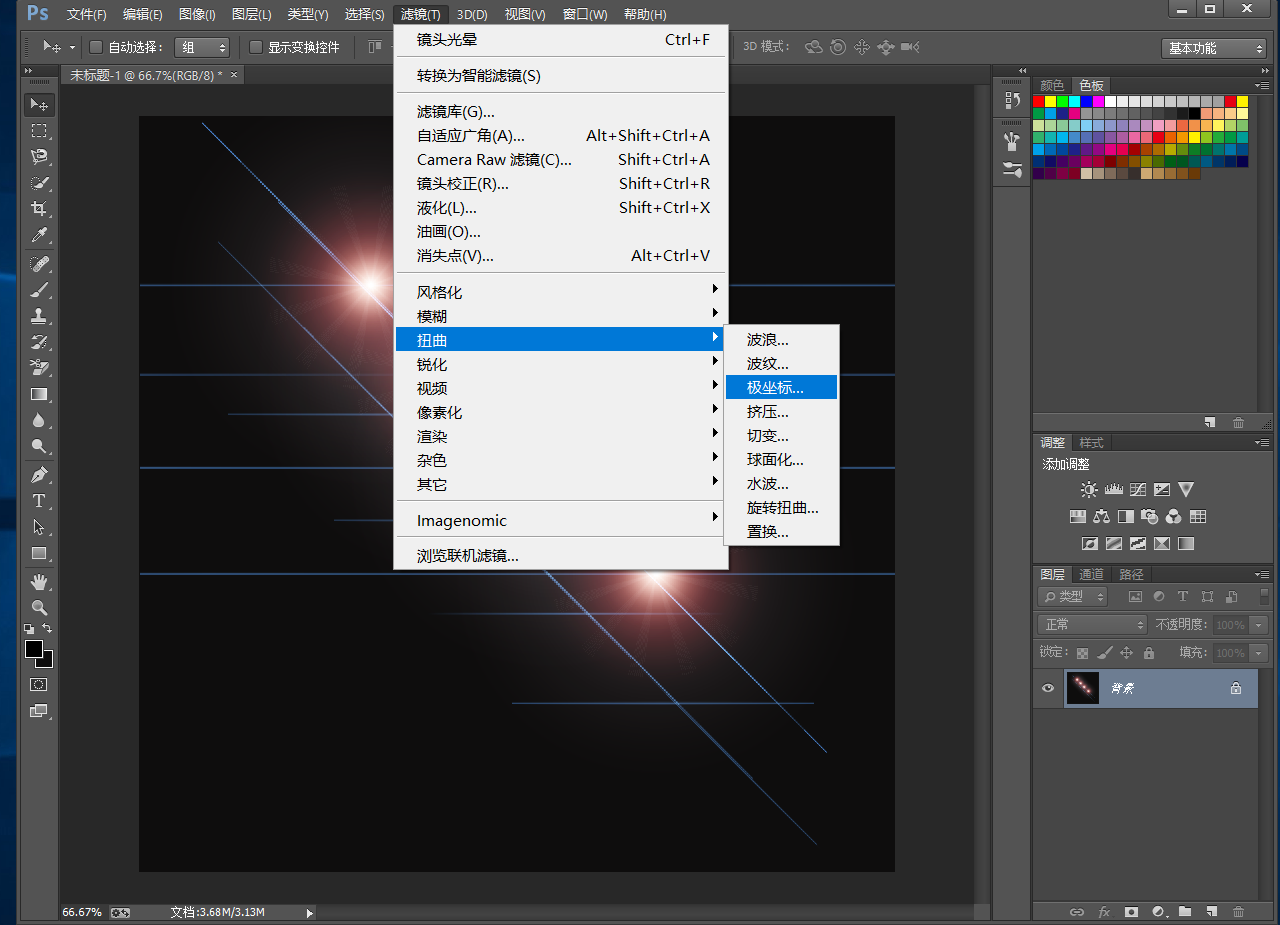
Task: Hide the 背景 layer with eye icon
Action: pyautogui.click(x=1048, y=689)
